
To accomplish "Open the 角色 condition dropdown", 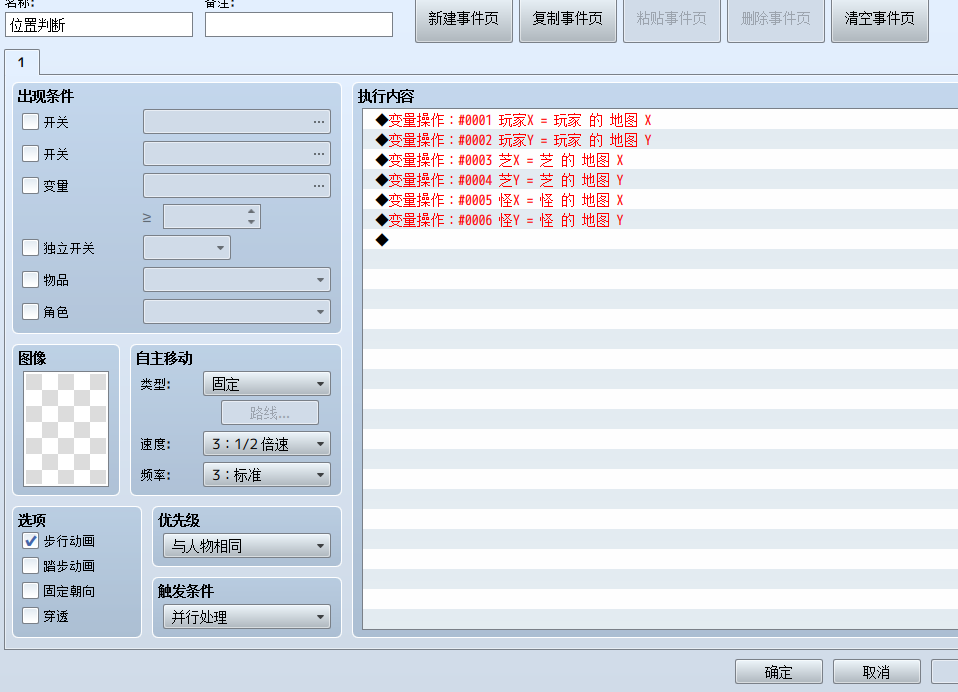I will tap(237, 311).
